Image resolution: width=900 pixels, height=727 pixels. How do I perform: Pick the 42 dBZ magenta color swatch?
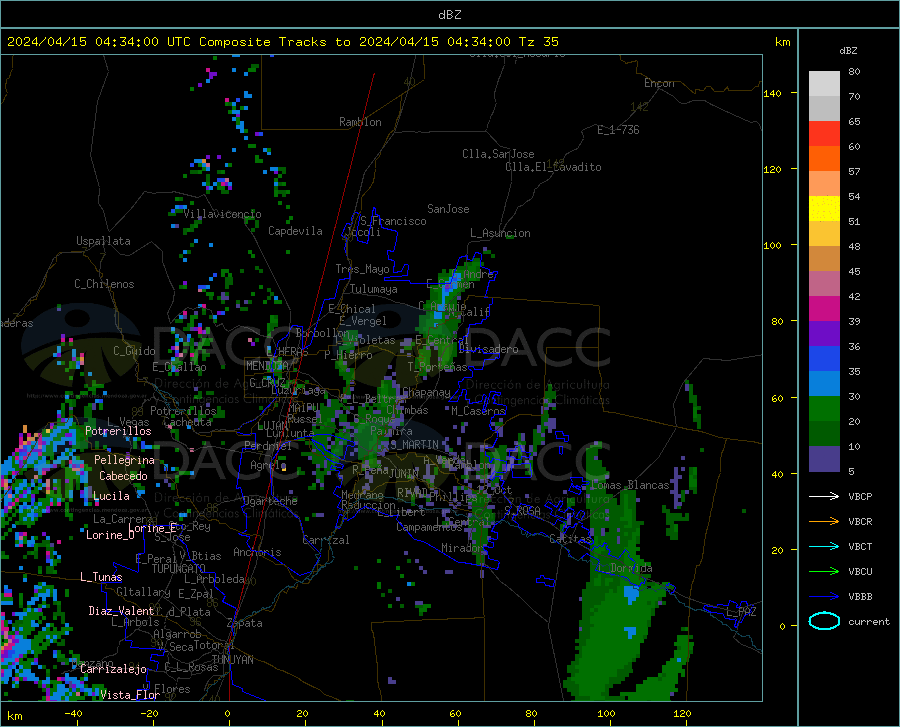[x=824, y=309]
